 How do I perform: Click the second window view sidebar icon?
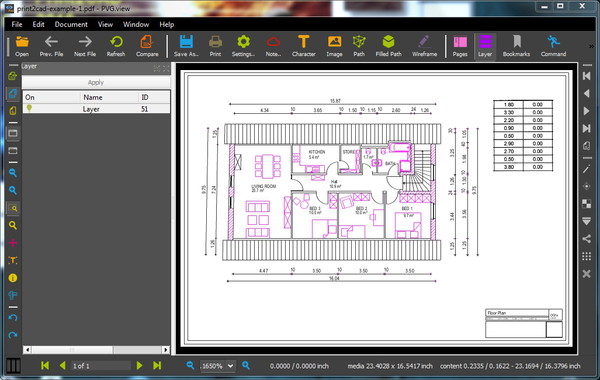[x=13, y=150]
